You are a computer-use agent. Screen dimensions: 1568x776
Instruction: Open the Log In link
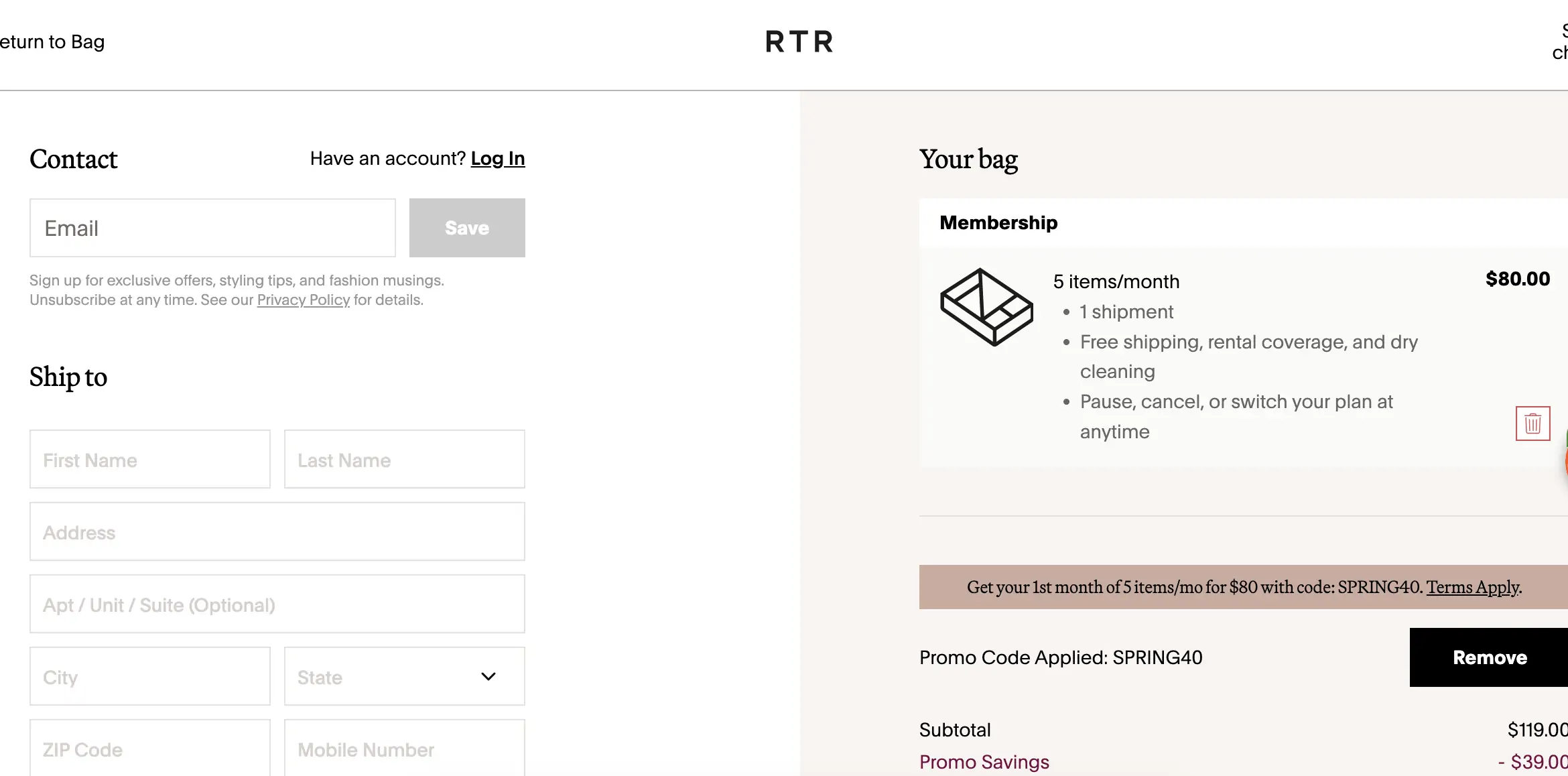[498, 158]
